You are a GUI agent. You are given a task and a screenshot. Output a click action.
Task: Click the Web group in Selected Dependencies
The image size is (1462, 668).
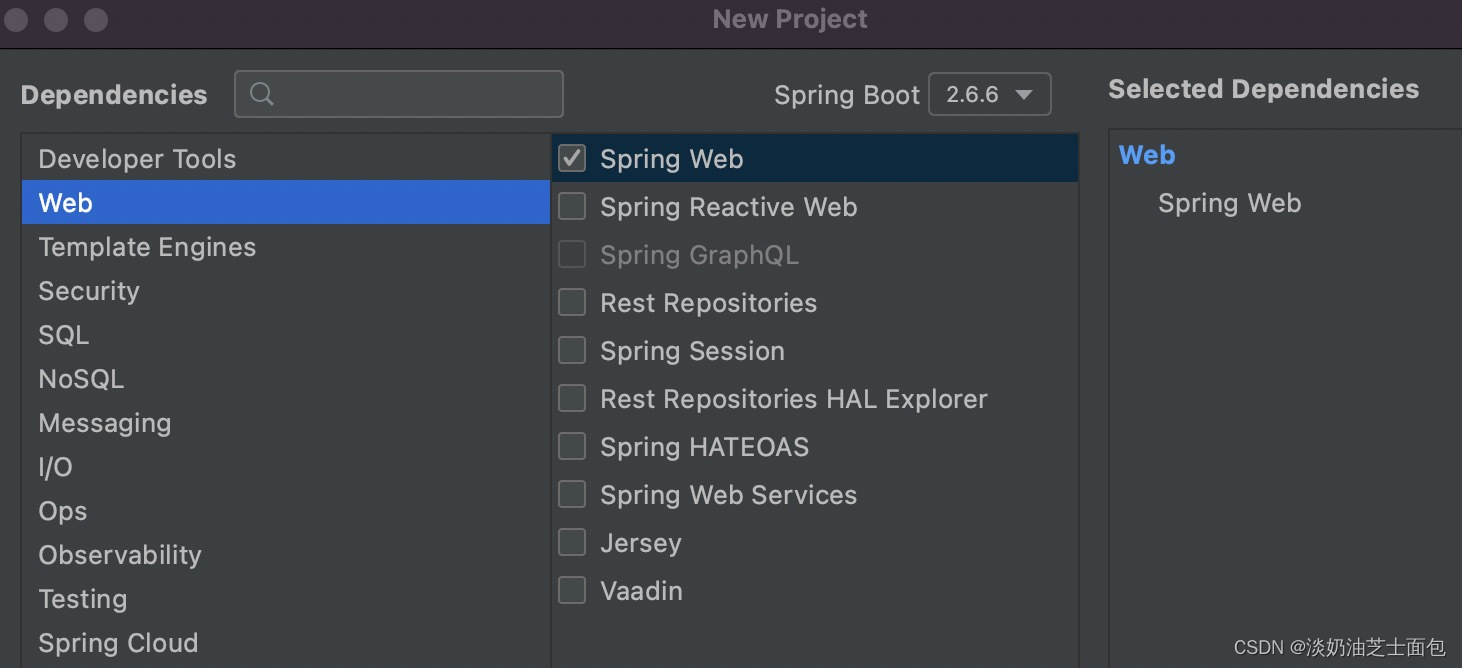tap(1147, 155)
